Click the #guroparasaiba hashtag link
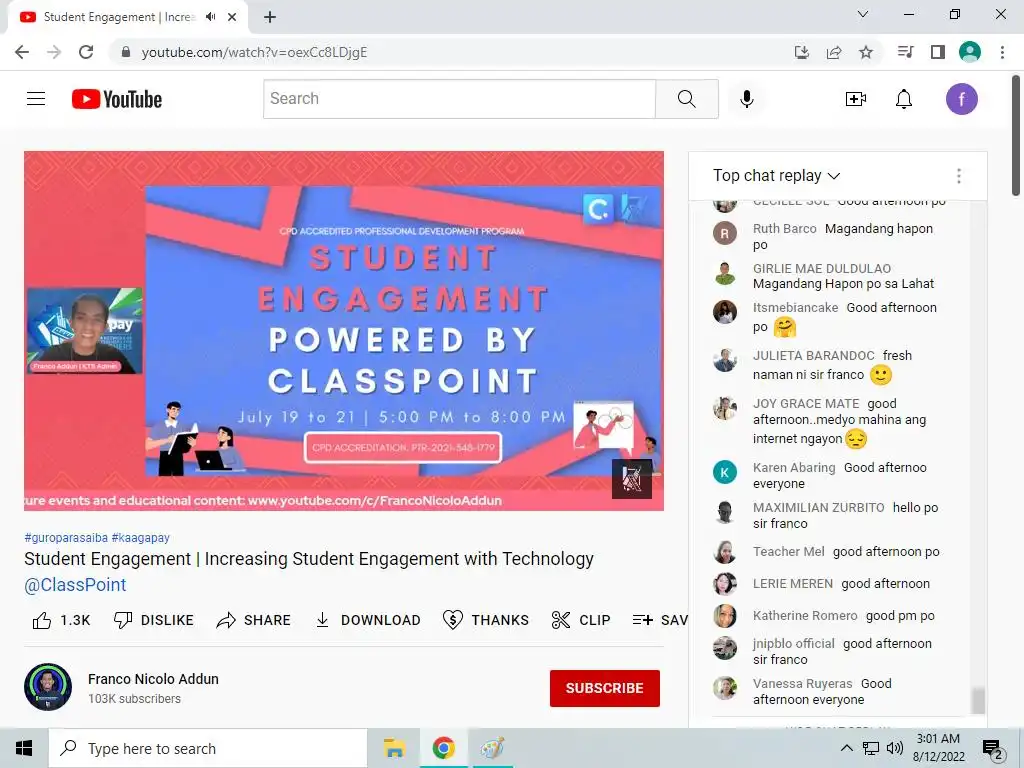The width and height of the screenshot is (1024, 768). (66, 537)
